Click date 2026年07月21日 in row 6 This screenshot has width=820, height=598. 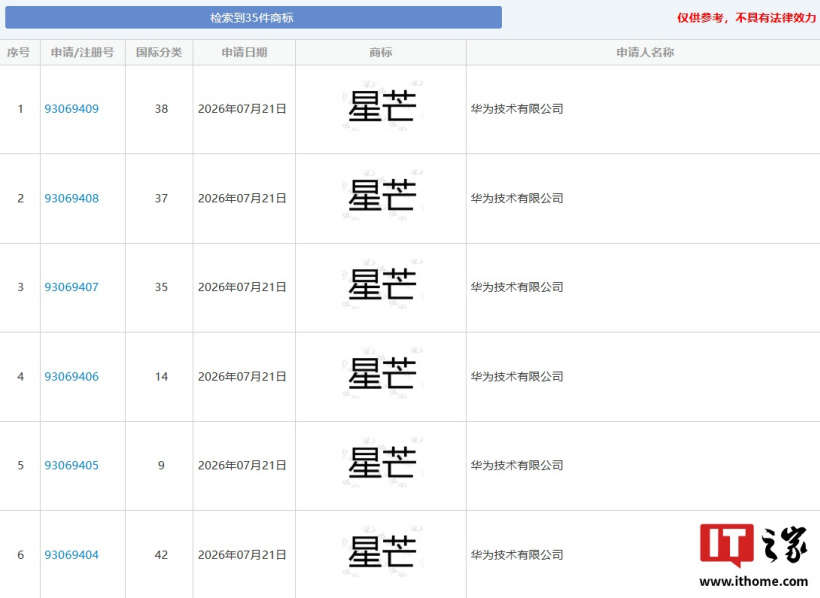(242, 555)
